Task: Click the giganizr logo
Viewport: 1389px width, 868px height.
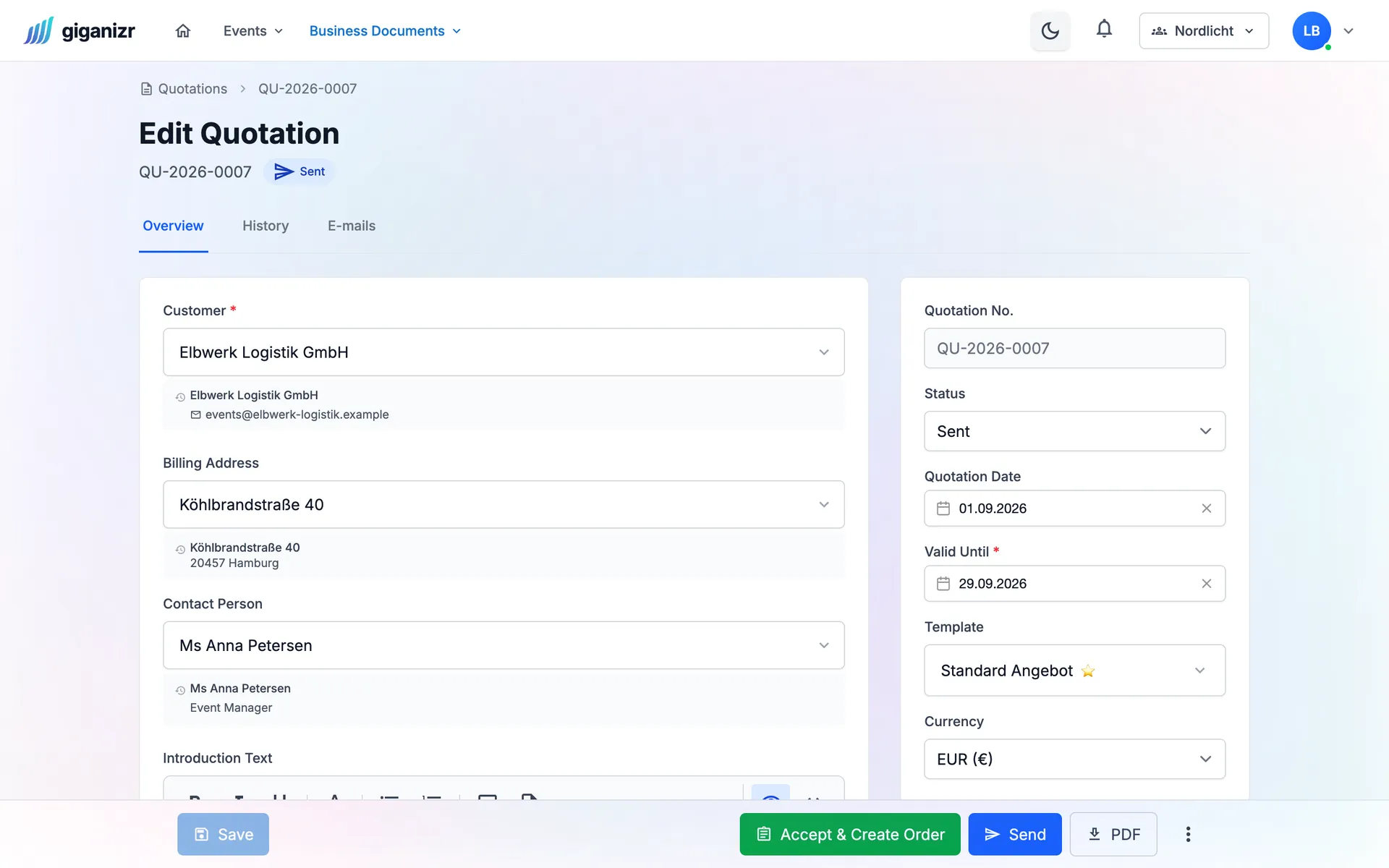Action: [80, 31]
